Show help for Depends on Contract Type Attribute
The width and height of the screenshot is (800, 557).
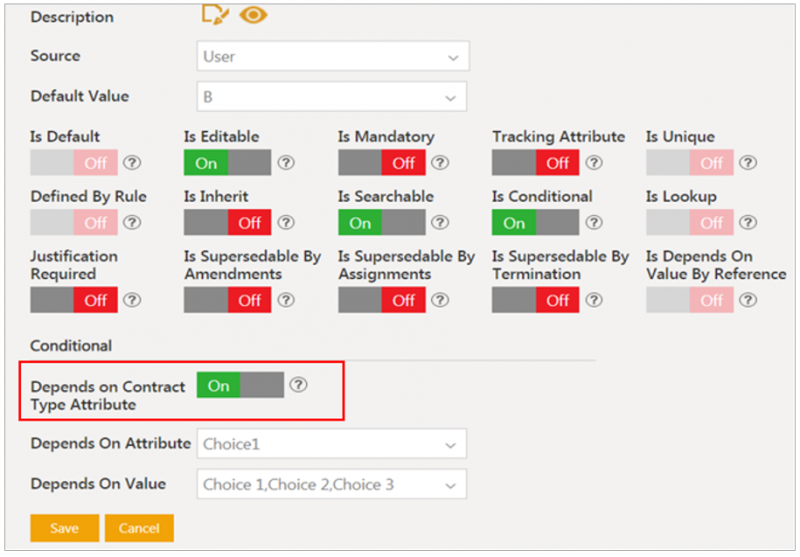coord(298,385)
